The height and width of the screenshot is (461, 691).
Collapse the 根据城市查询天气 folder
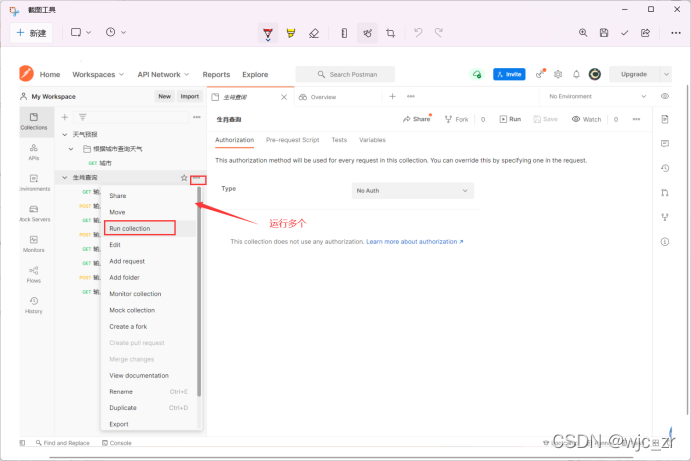[71, 149]
